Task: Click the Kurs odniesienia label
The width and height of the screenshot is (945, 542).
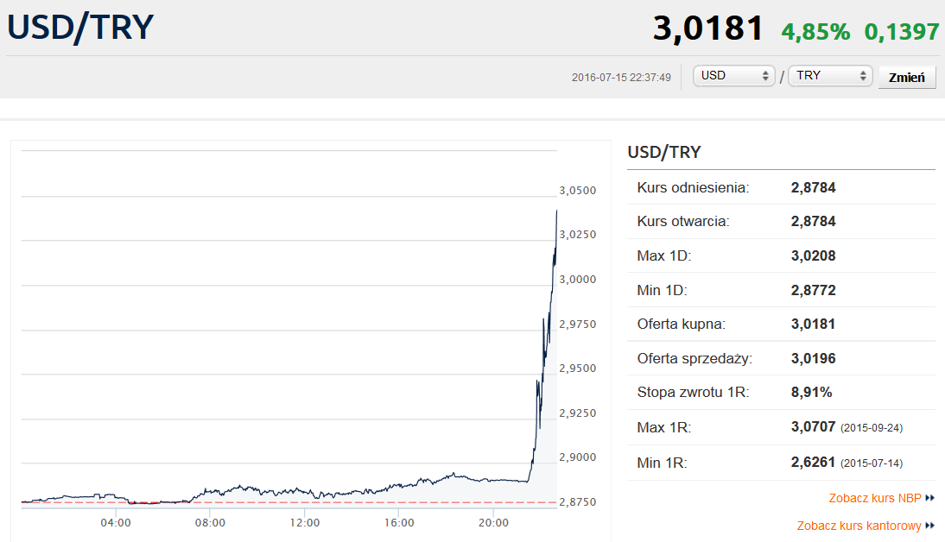Action: point(692,187)
